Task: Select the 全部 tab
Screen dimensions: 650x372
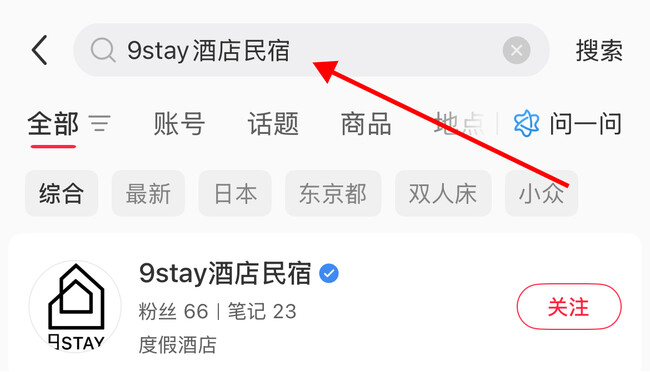Action: click(x=53, y=124)
